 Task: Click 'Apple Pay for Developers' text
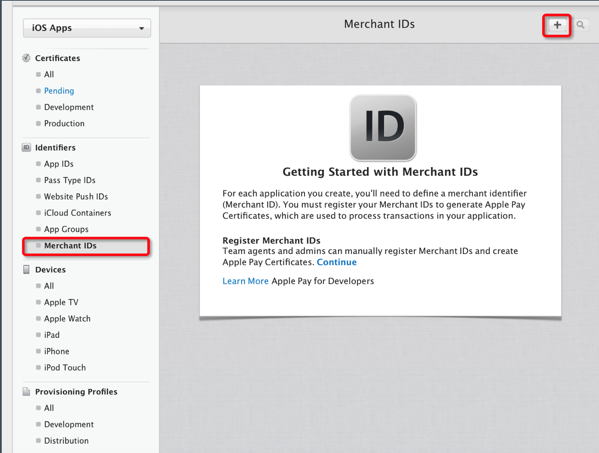coord(323,281)
